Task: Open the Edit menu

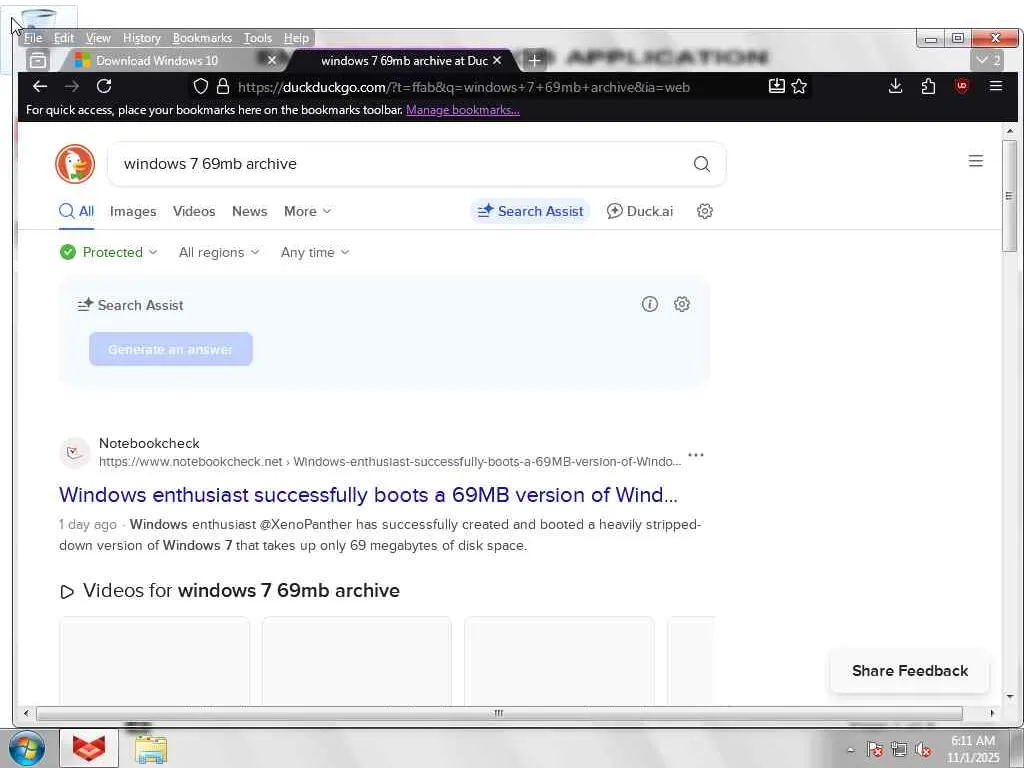Action: click(63, 38)
